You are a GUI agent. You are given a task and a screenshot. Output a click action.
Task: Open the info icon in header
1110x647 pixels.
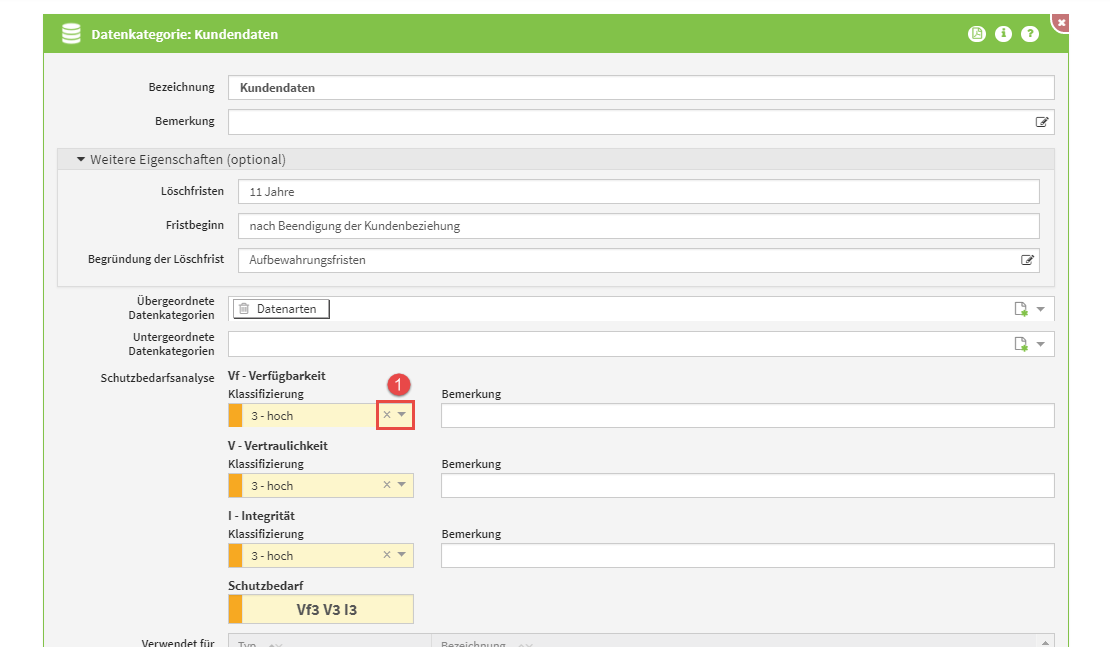pos(1003,34)
